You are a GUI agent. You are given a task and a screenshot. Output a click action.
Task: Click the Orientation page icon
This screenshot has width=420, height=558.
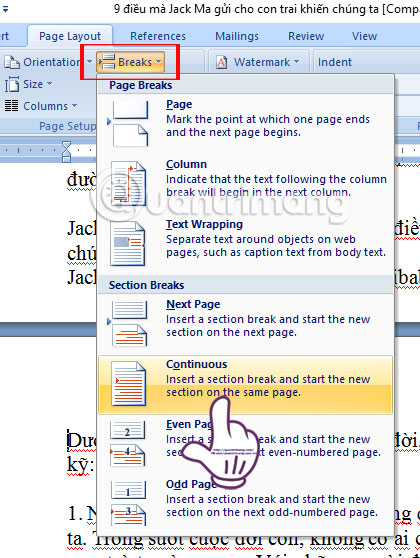pyautogui.click(x=12, y=62)
